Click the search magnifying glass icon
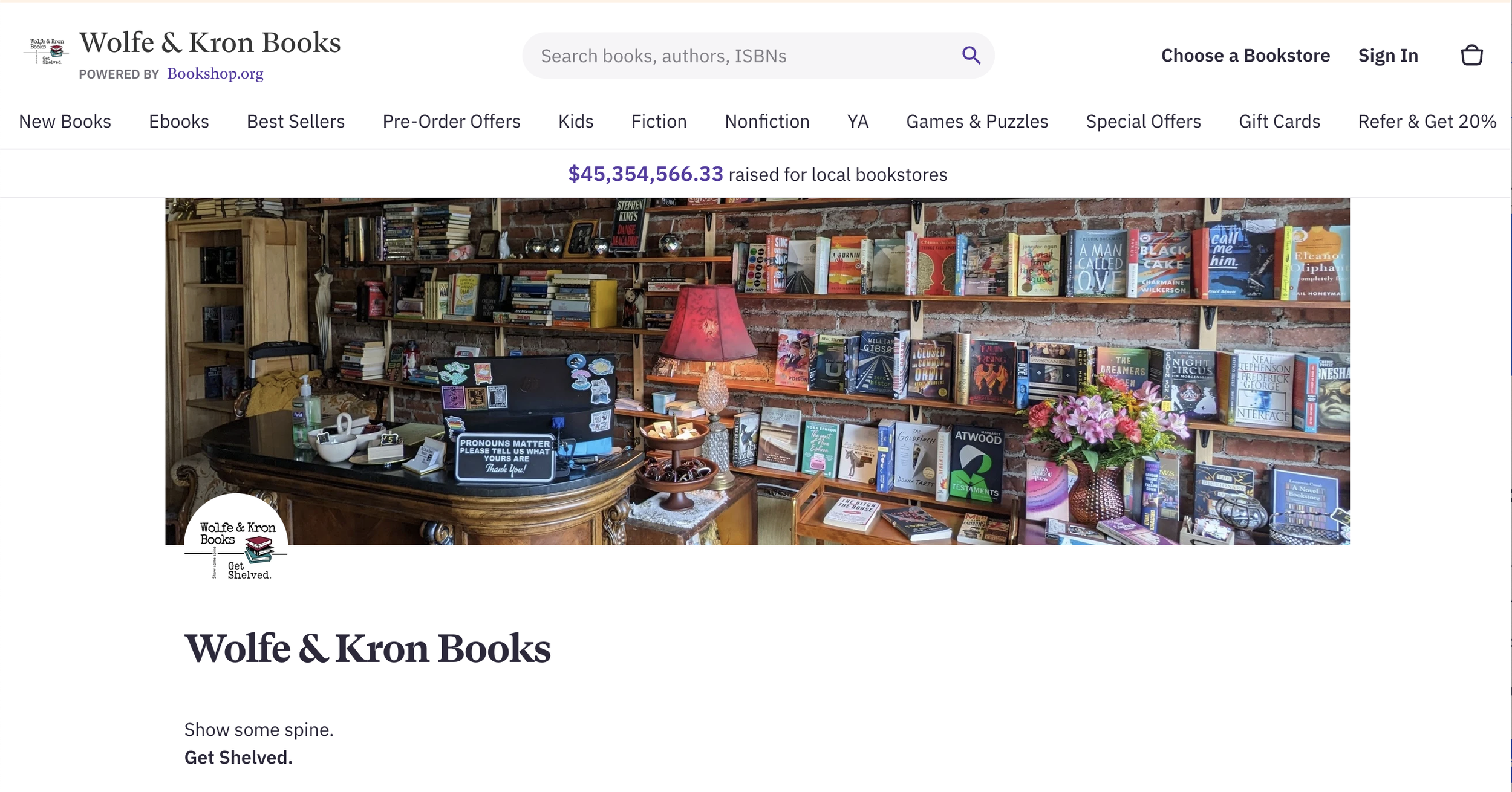The height and width of the screenshot is (792, 1512). coord(971,55)
